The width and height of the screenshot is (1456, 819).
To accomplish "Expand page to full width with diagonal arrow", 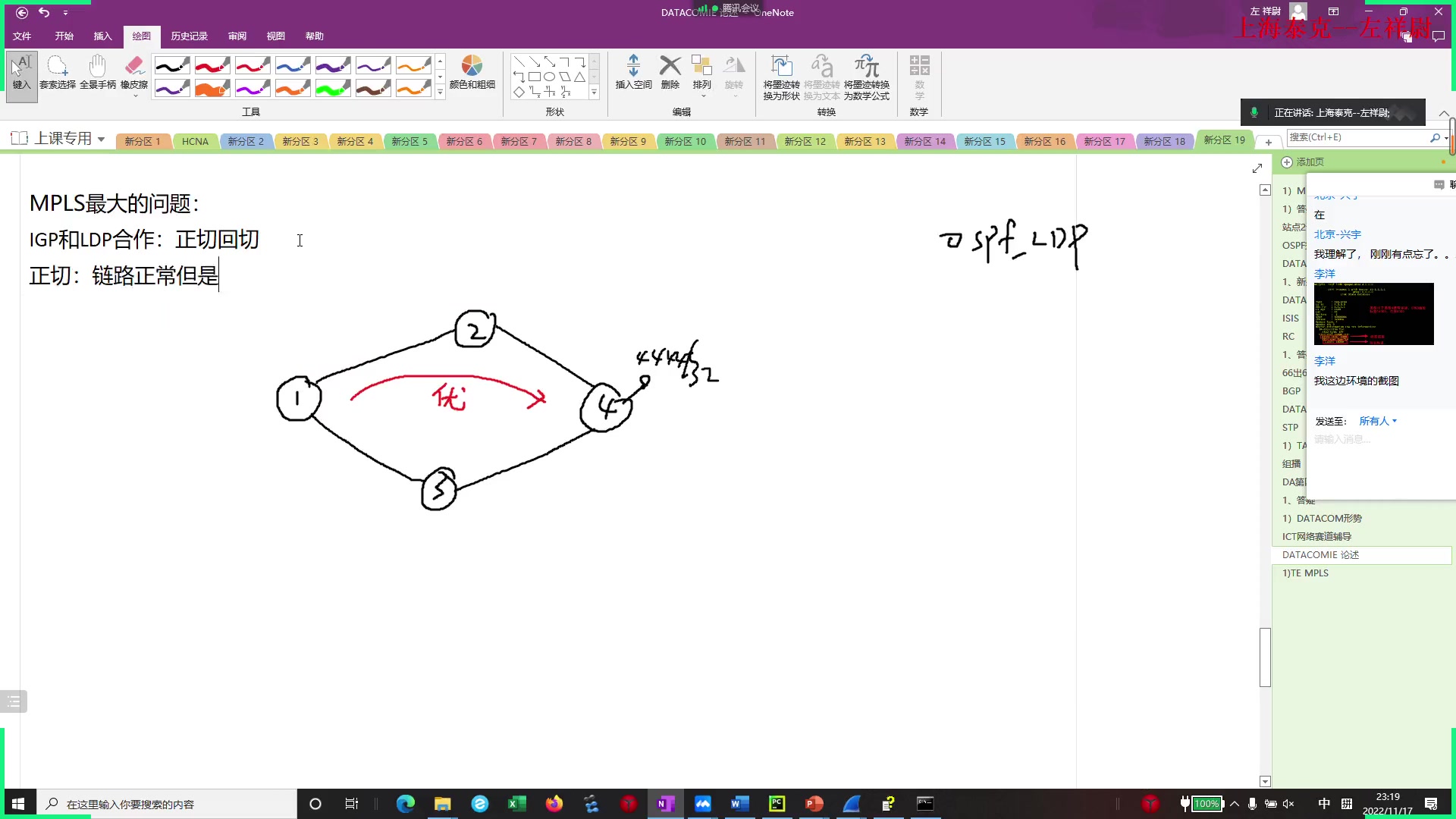I will pyautogui.click(x=1257, y=168).
